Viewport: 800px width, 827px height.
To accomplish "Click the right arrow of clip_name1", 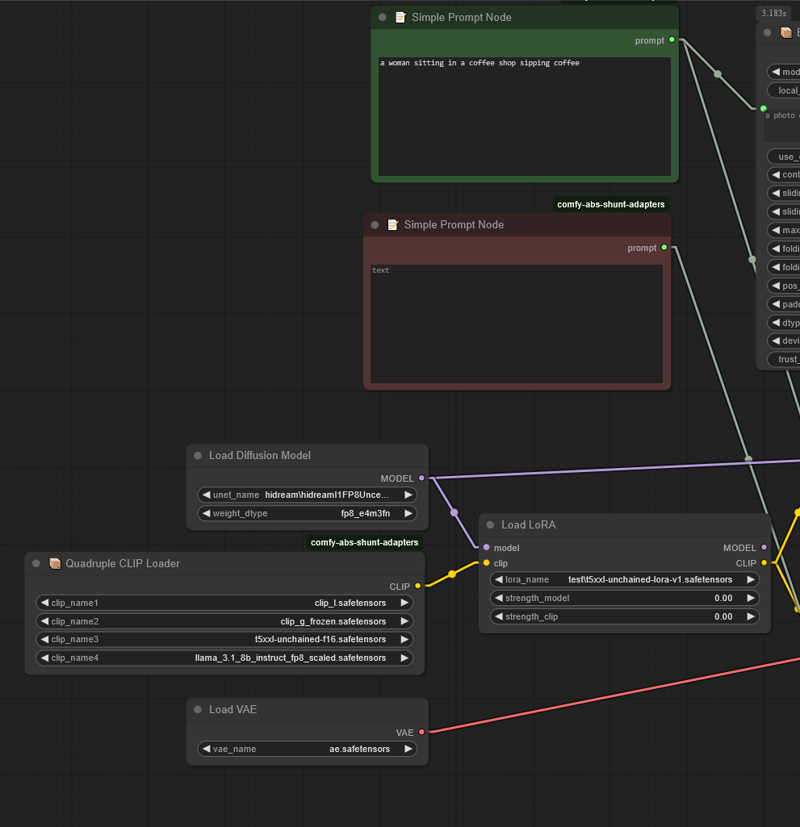I will click(404, 603).
